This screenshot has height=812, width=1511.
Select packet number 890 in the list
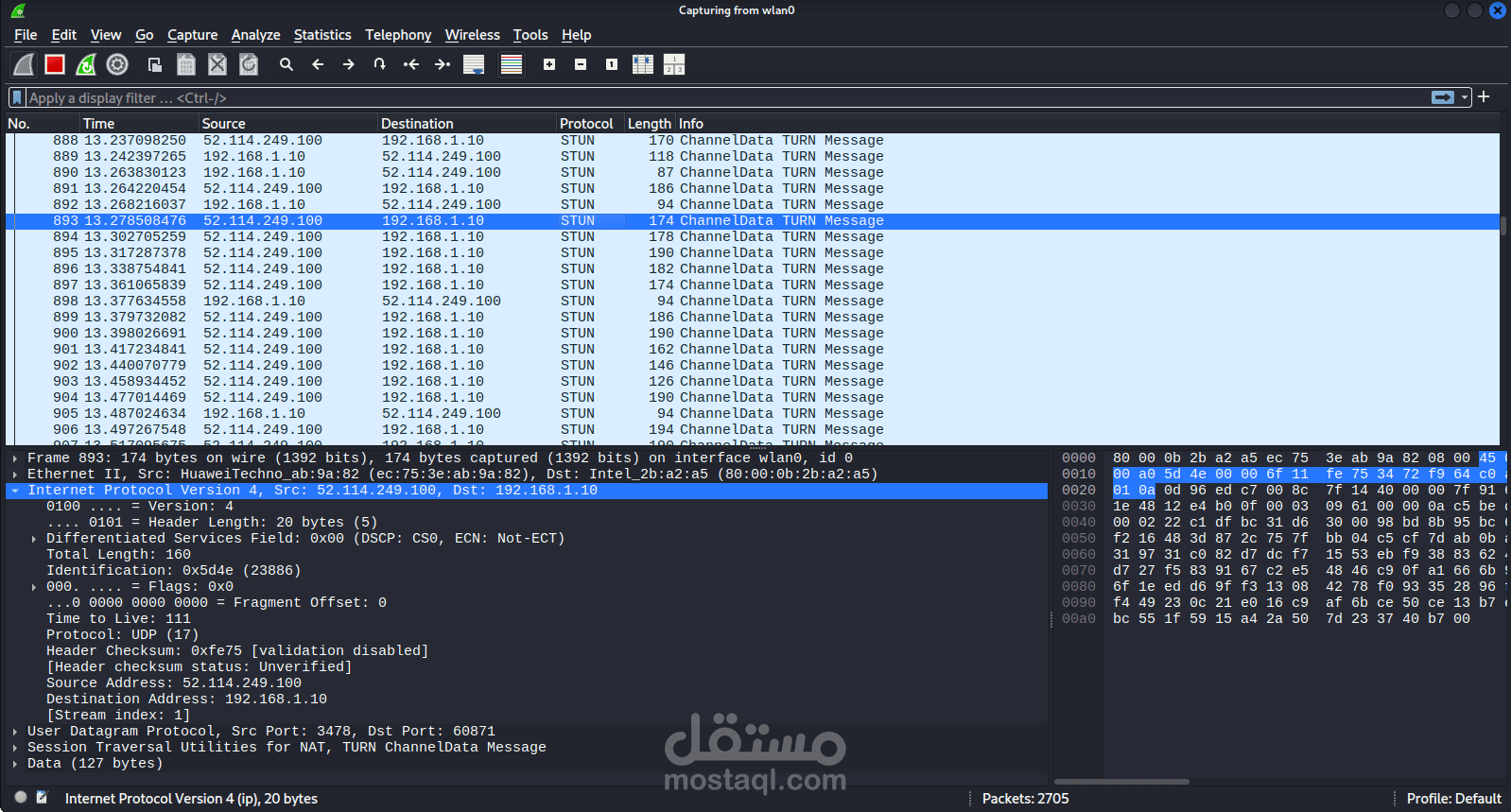pos(753,173)
